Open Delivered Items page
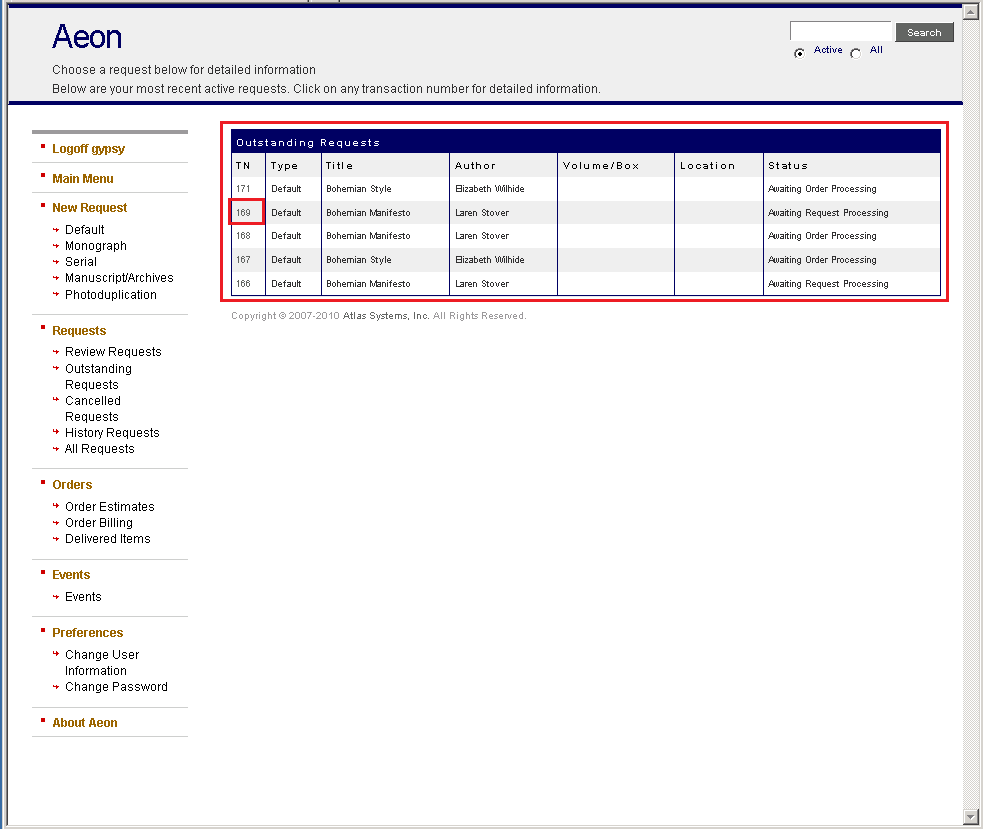Viewport: 983px width, 829px height. click(x=108, y=539)
